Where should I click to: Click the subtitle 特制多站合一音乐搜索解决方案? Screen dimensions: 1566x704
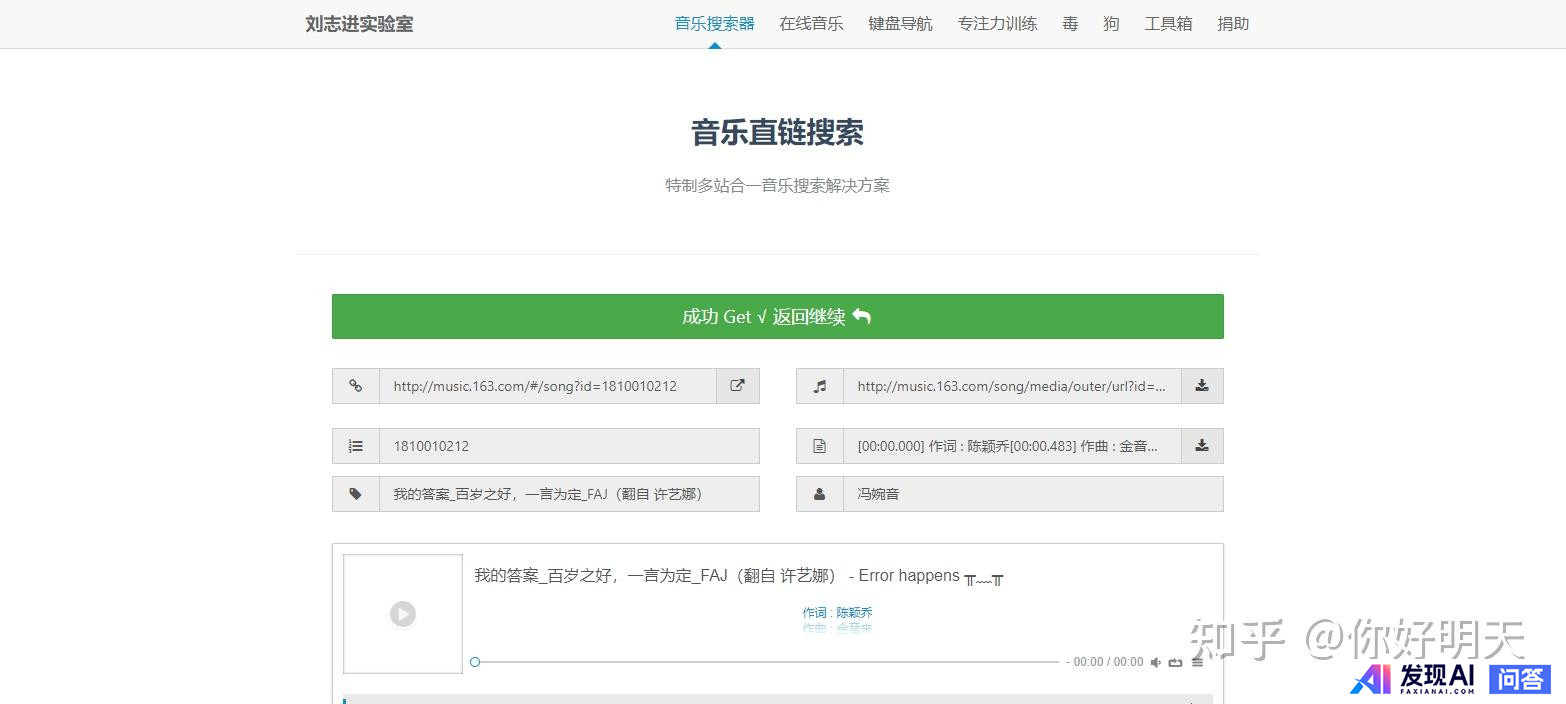777,185
